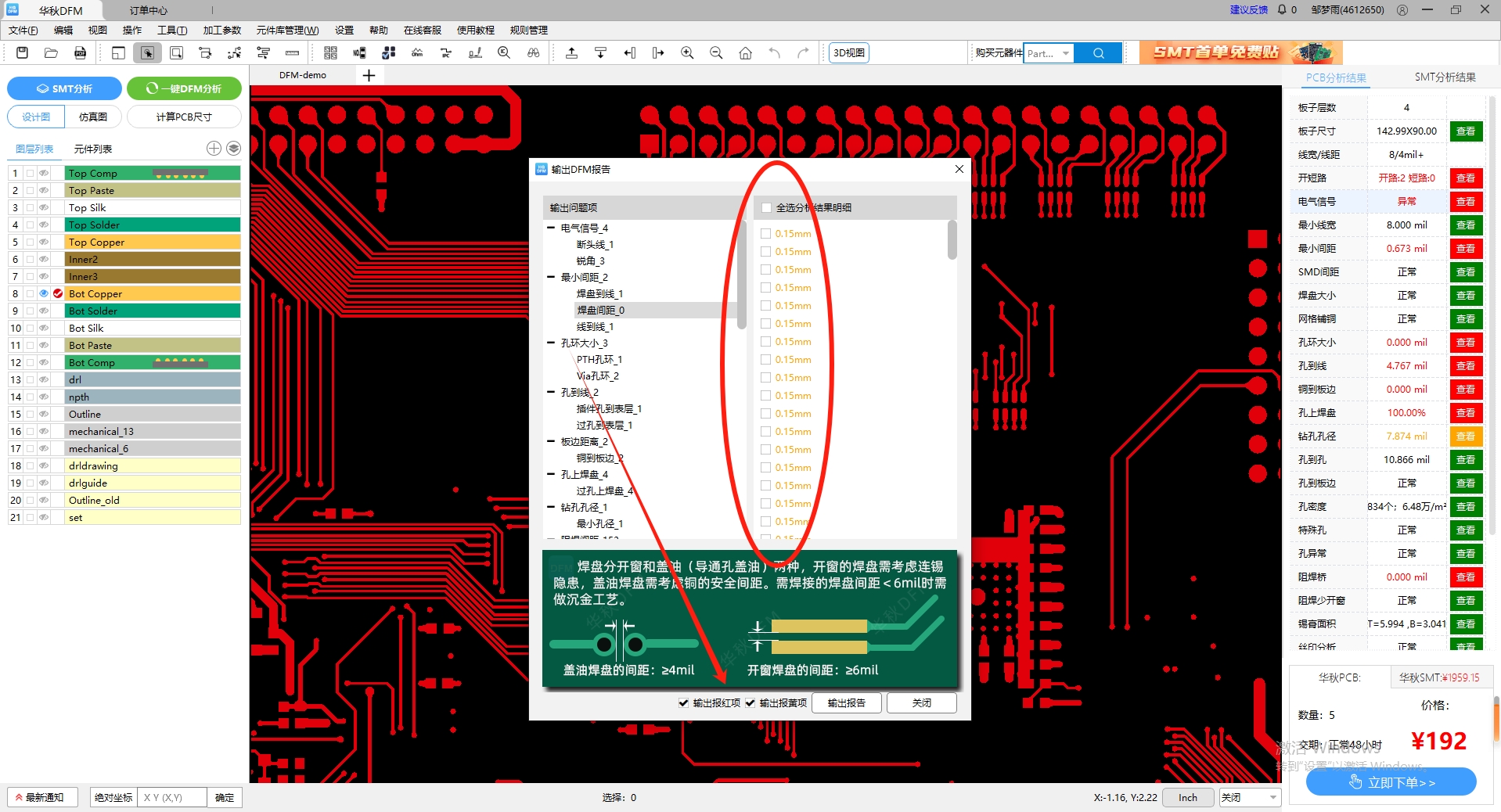Click the 输出报告 button

[x=846, y=703]
